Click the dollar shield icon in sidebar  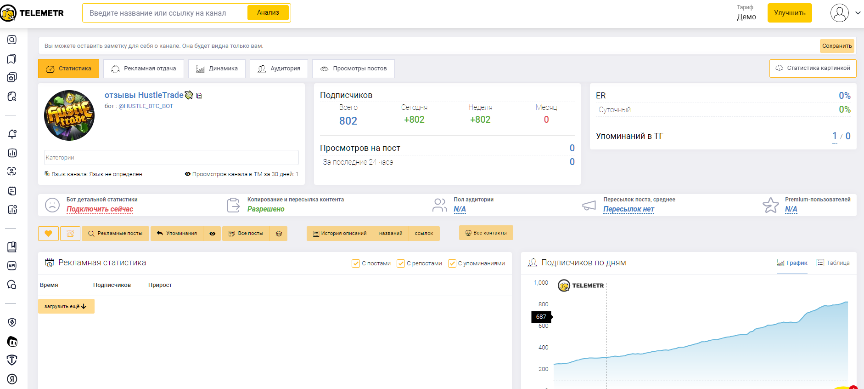12,322
